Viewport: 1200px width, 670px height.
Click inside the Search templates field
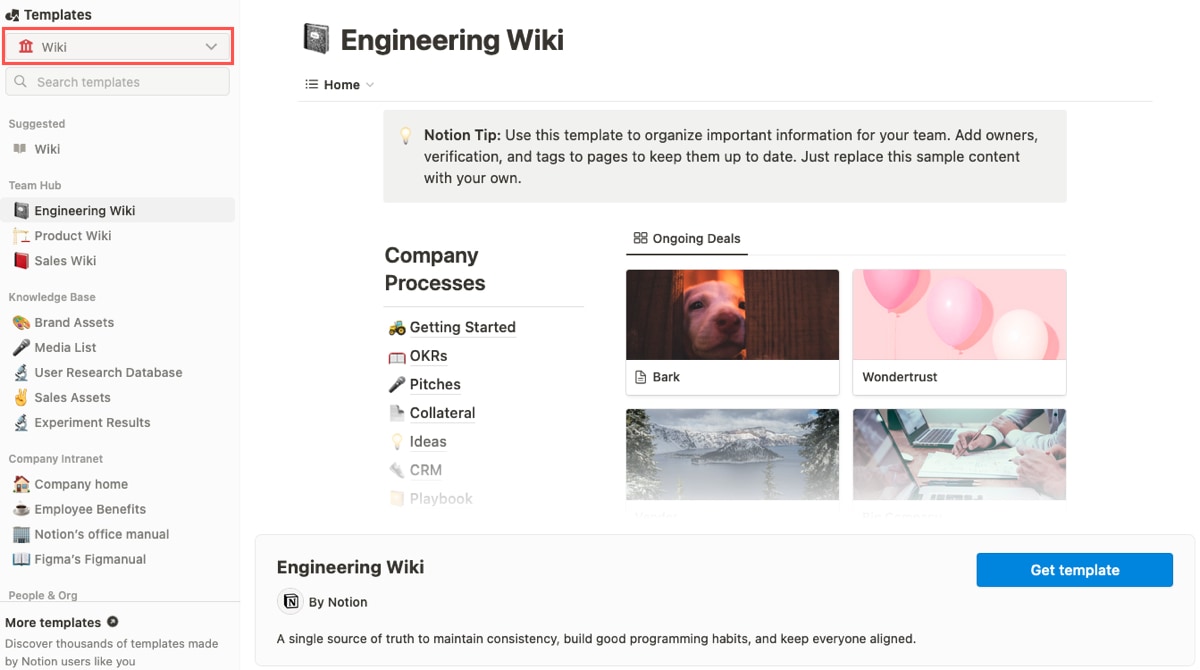point(117,81)
